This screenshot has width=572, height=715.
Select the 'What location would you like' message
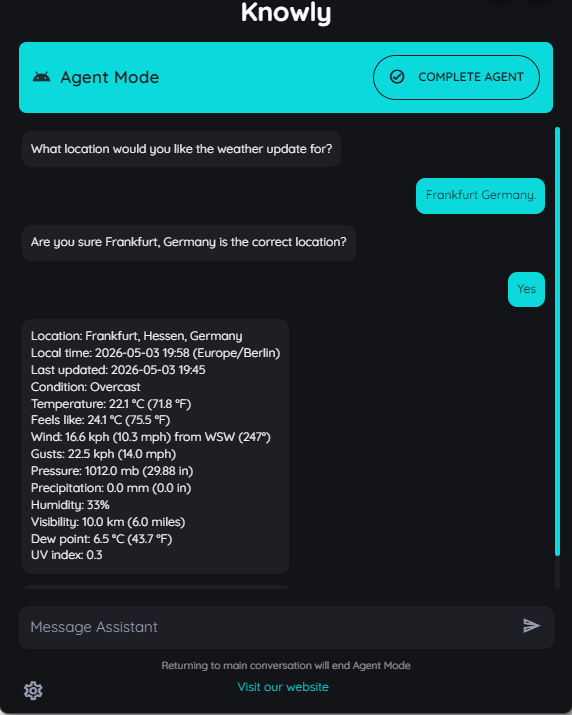coord(181,149)
